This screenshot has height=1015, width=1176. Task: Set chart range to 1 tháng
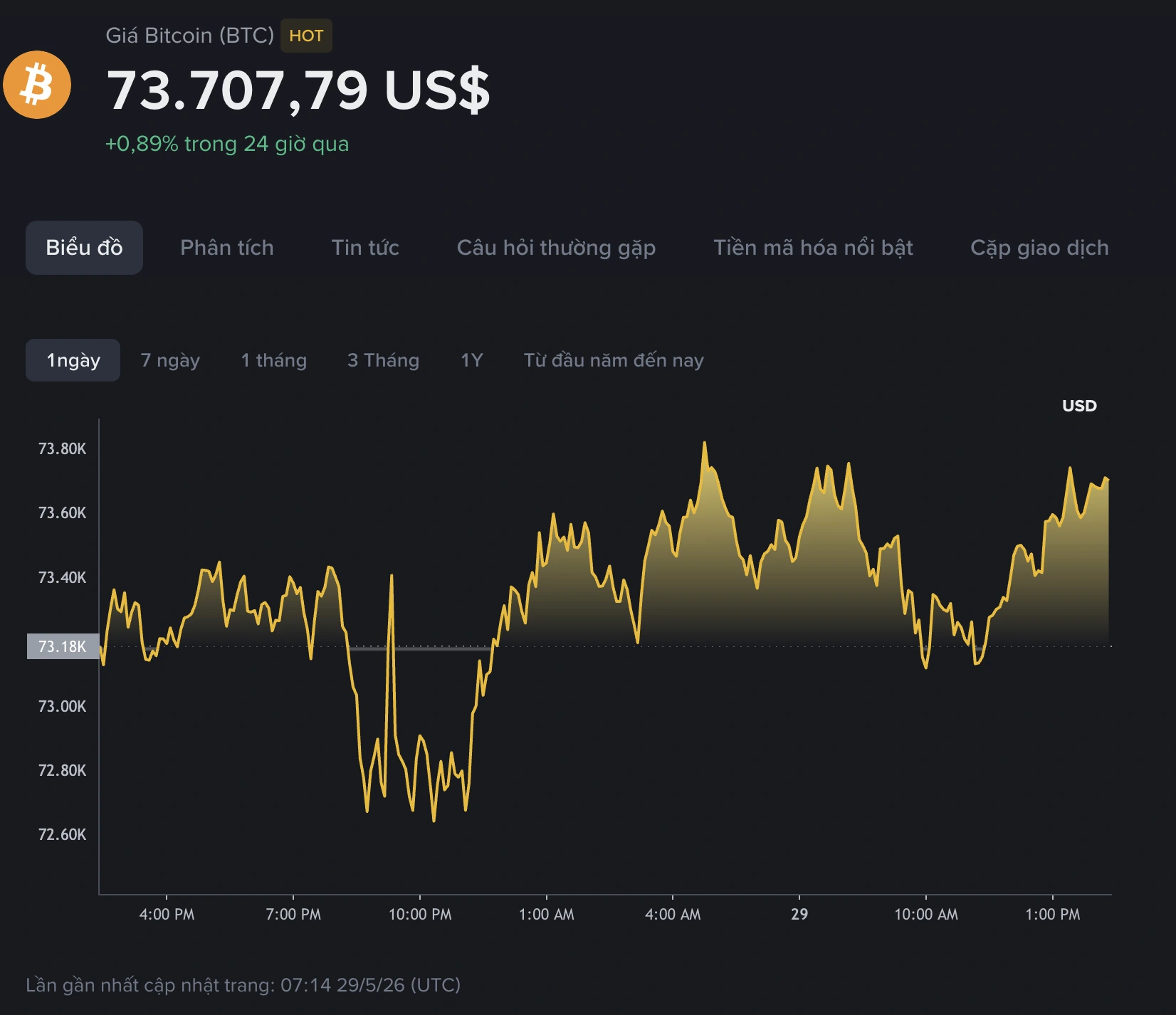click(274, 360)
